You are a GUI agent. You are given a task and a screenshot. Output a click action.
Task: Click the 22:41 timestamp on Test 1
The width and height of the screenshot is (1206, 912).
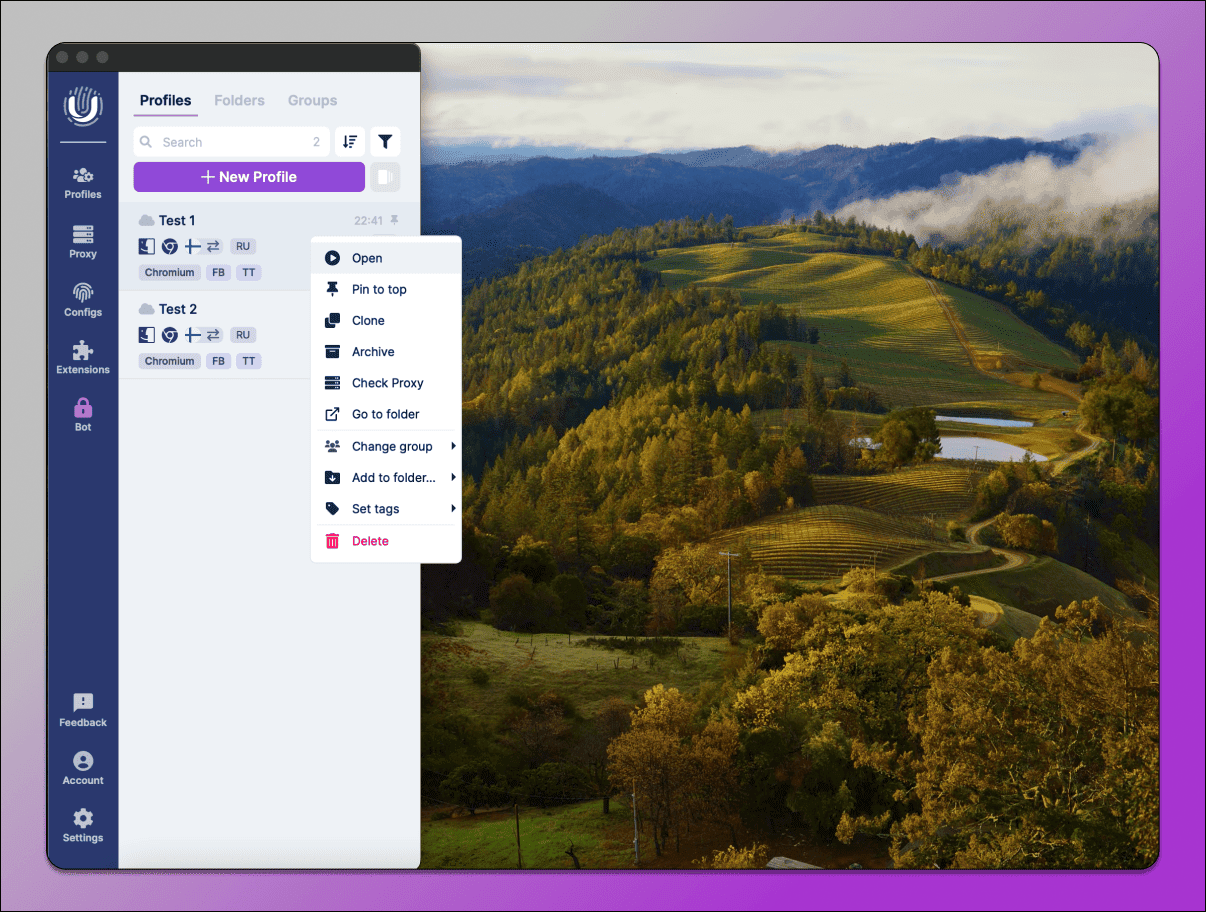368,221
